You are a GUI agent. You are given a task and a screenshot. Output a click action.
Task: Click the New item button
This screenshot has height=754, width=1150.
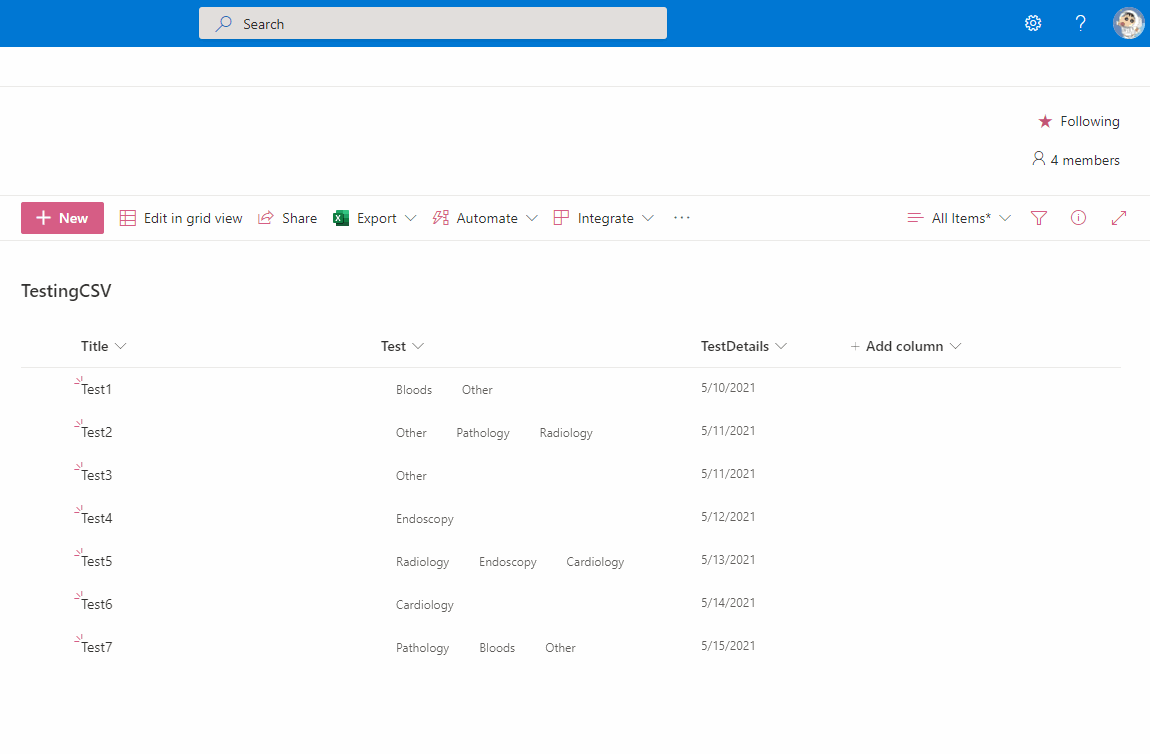[62, 218]
